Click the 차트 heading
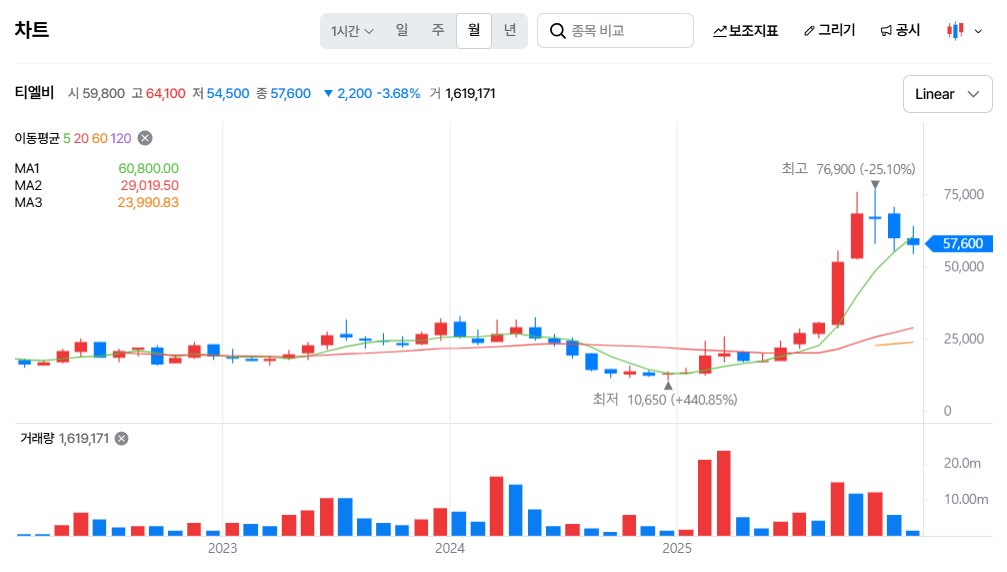Screen dimensions: 1007x572 click(x=32, y=30)
